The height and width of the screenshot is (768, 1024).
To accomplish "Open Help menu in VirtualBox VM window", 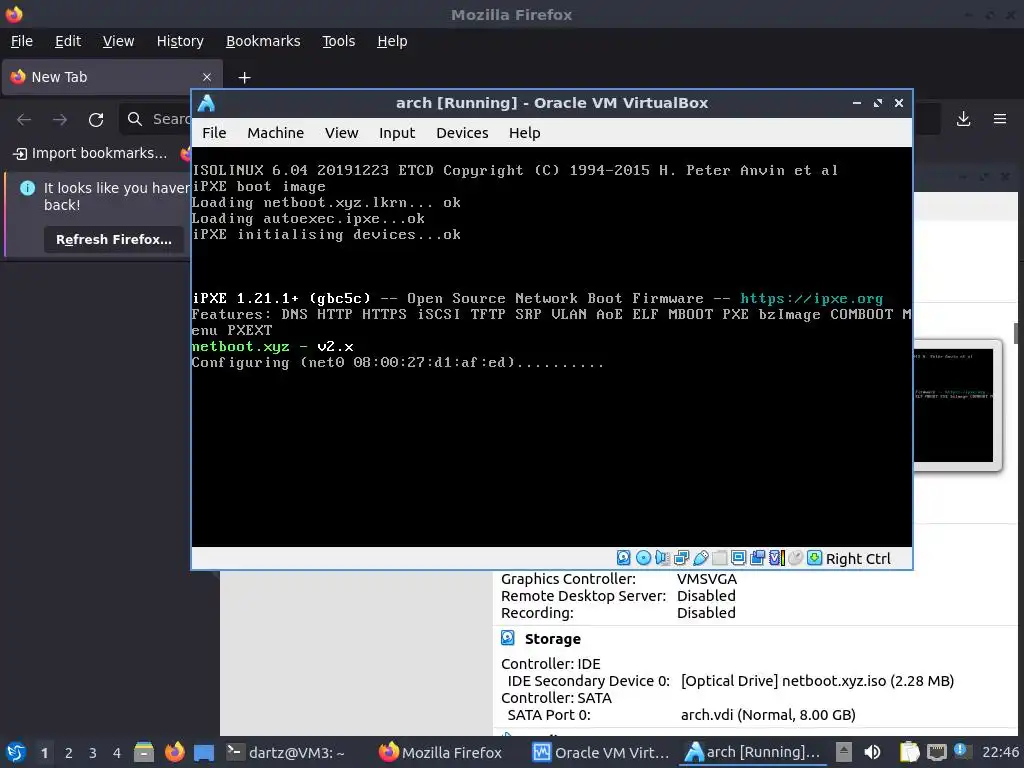I will point(524,133).
